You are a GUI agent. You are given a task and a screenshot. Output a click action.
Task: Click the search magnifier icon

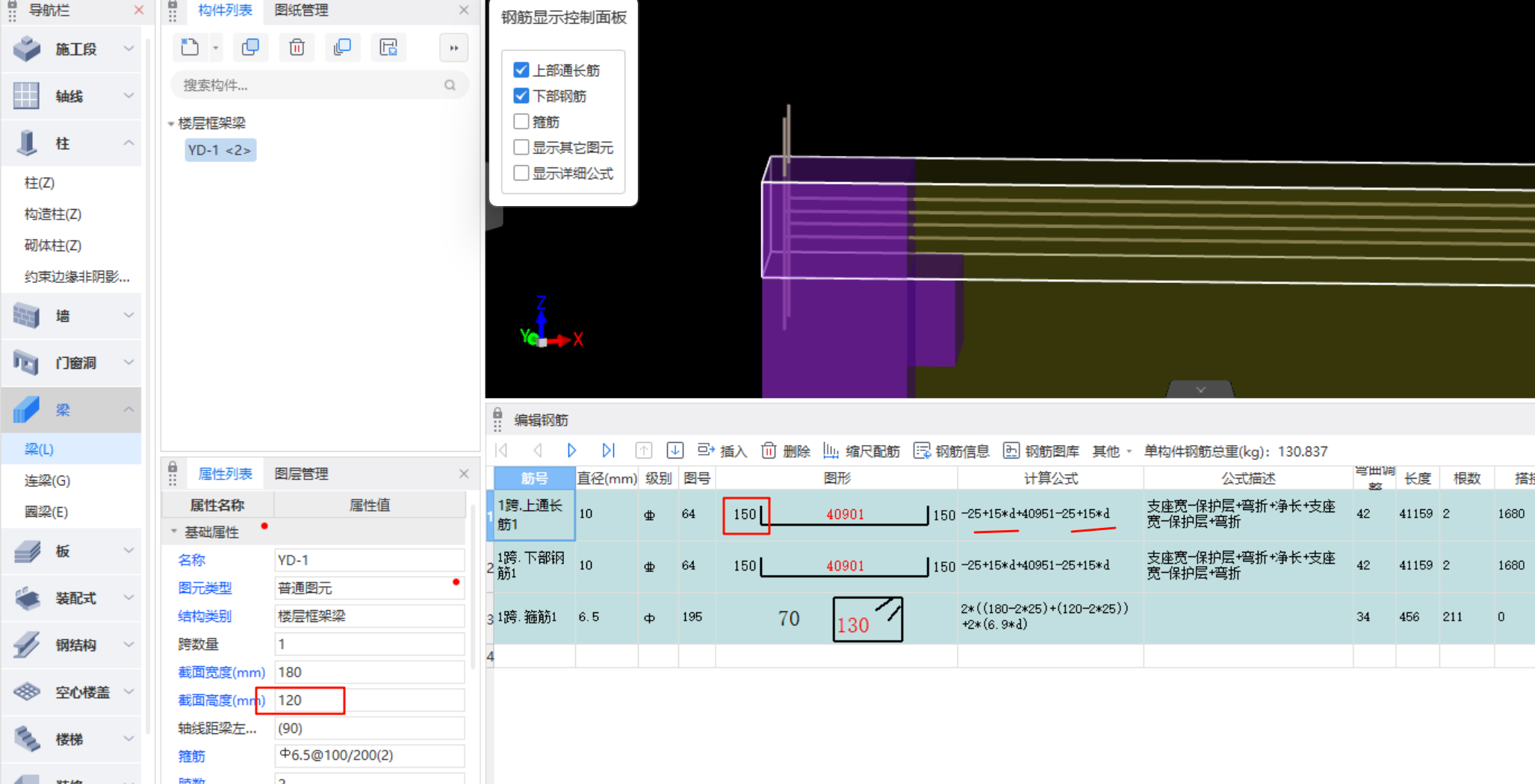click(450, 85)
